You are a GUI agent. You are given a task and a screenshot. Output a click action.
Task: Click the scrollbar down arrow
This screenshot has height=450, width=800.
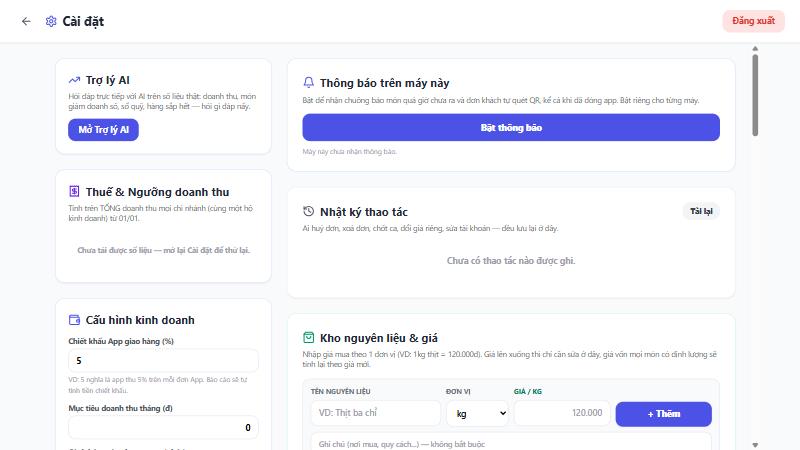click(x=755, y=445)
